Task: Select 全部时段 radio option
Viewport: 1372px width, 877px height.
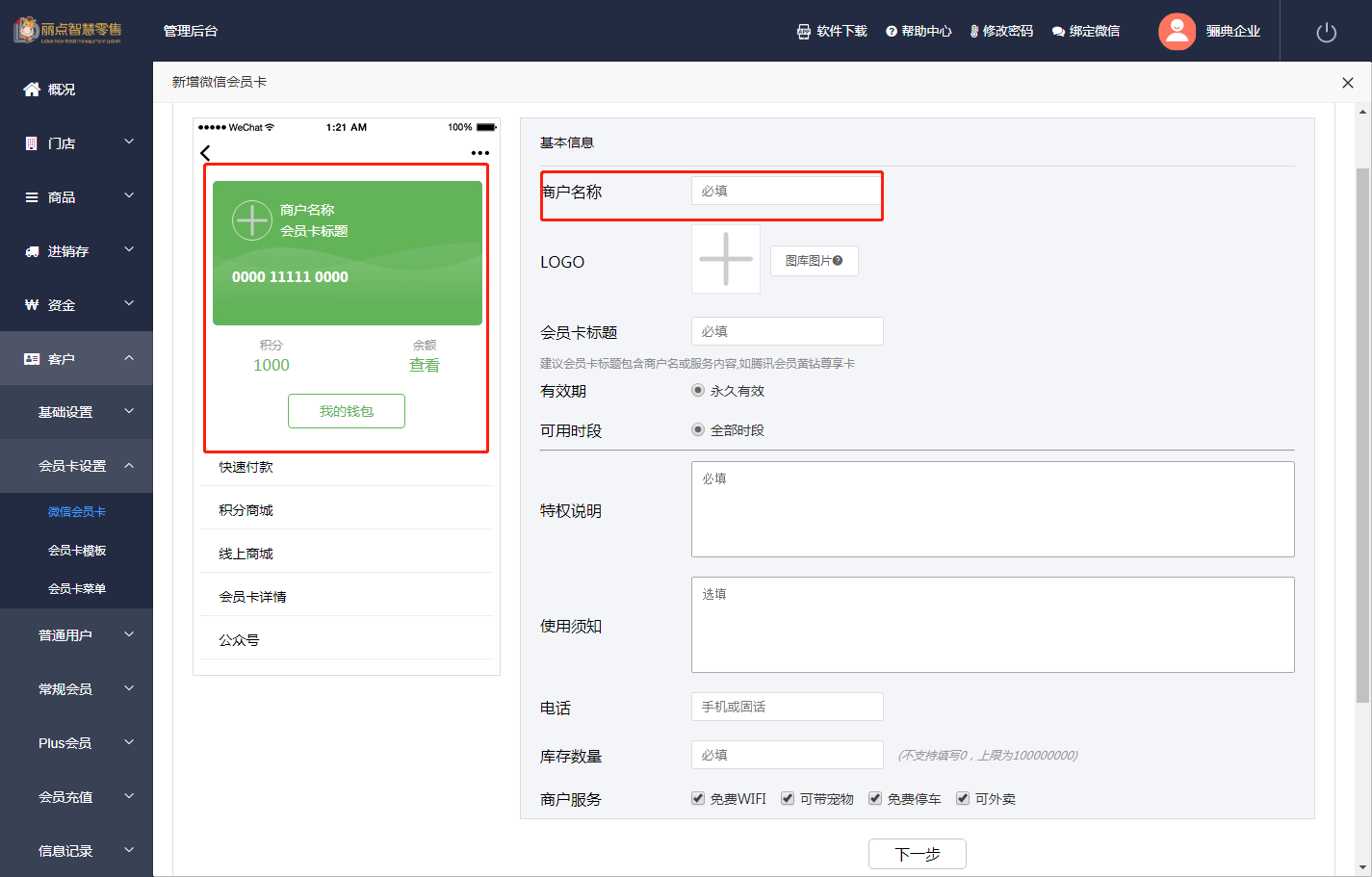Action: [698, 430]
